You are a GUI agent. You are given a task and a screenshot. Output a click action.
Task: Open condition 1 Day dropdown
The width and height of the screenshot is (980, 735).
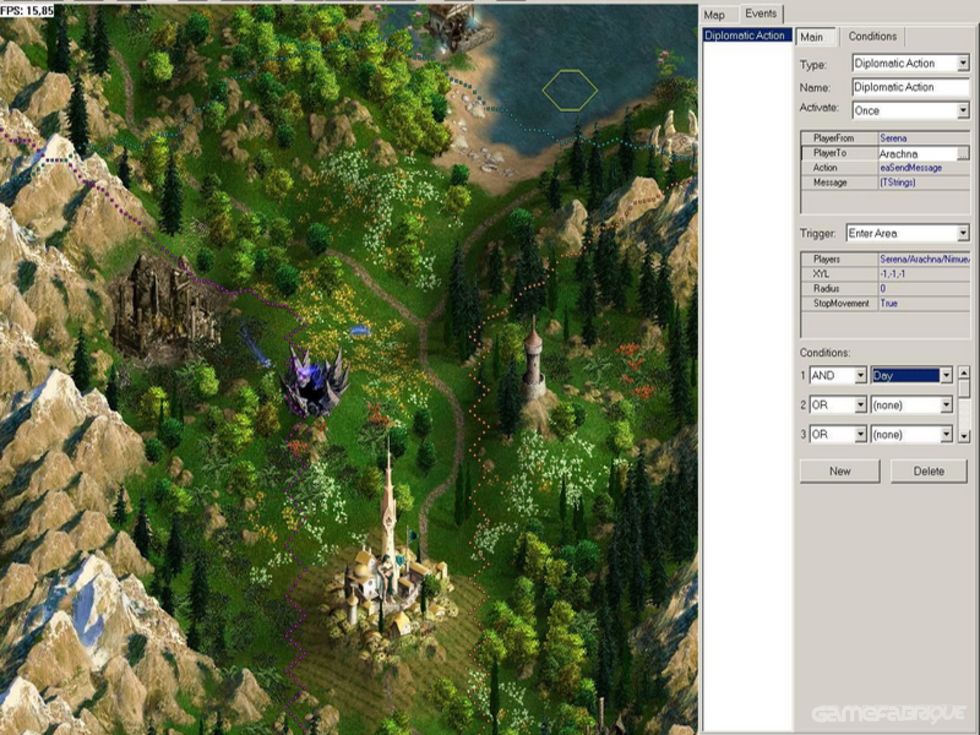pyautogui.click(x=912, y=375)
